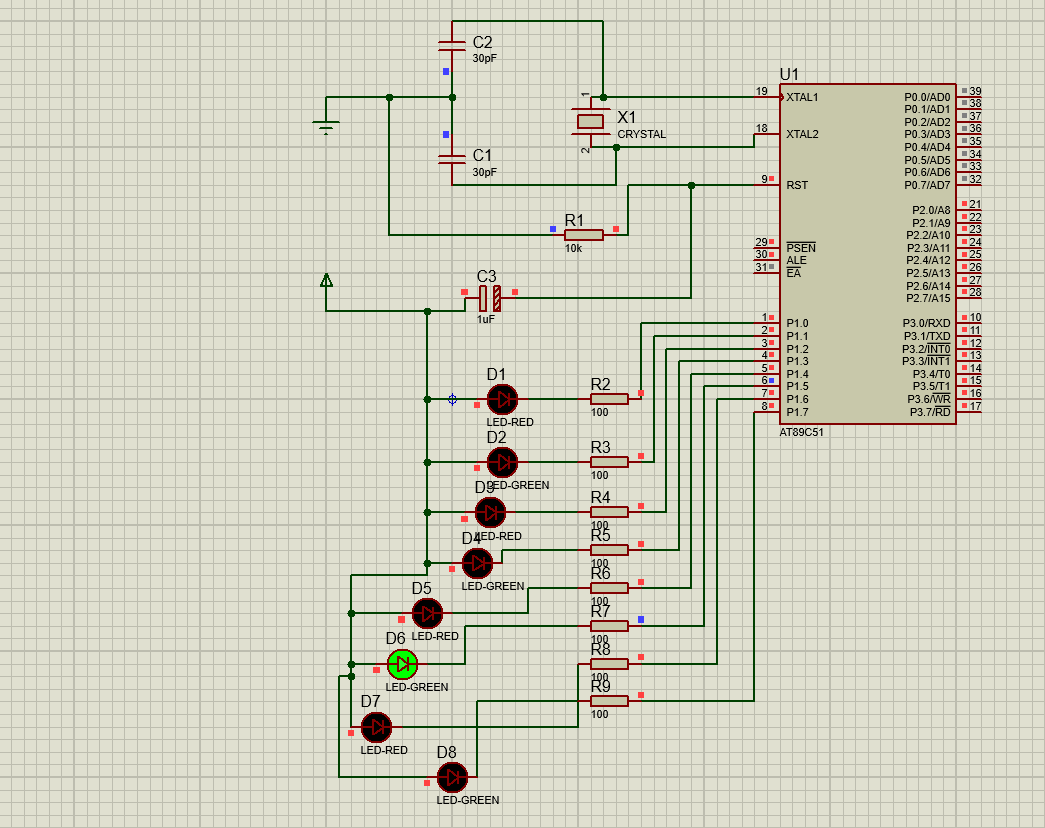Click the 1uF value under C3

pos(486,319)
